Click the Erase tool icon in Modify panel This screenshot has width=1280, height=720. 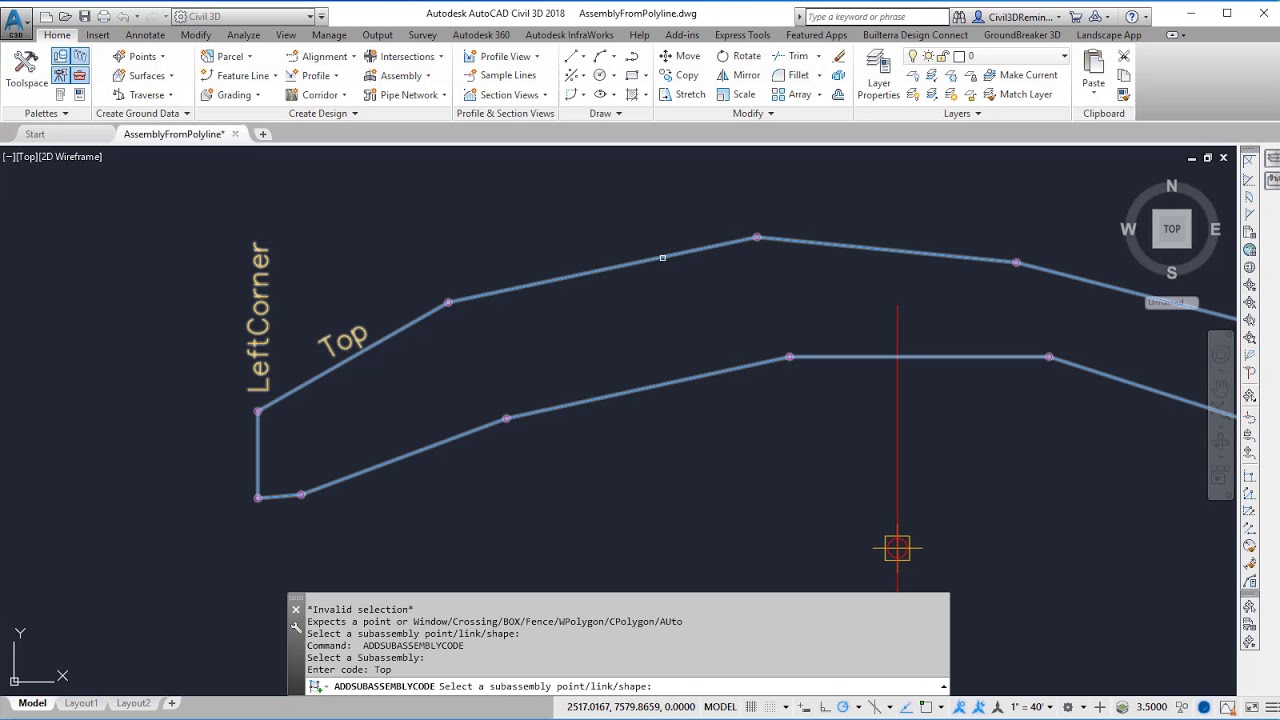coord(839,56)
